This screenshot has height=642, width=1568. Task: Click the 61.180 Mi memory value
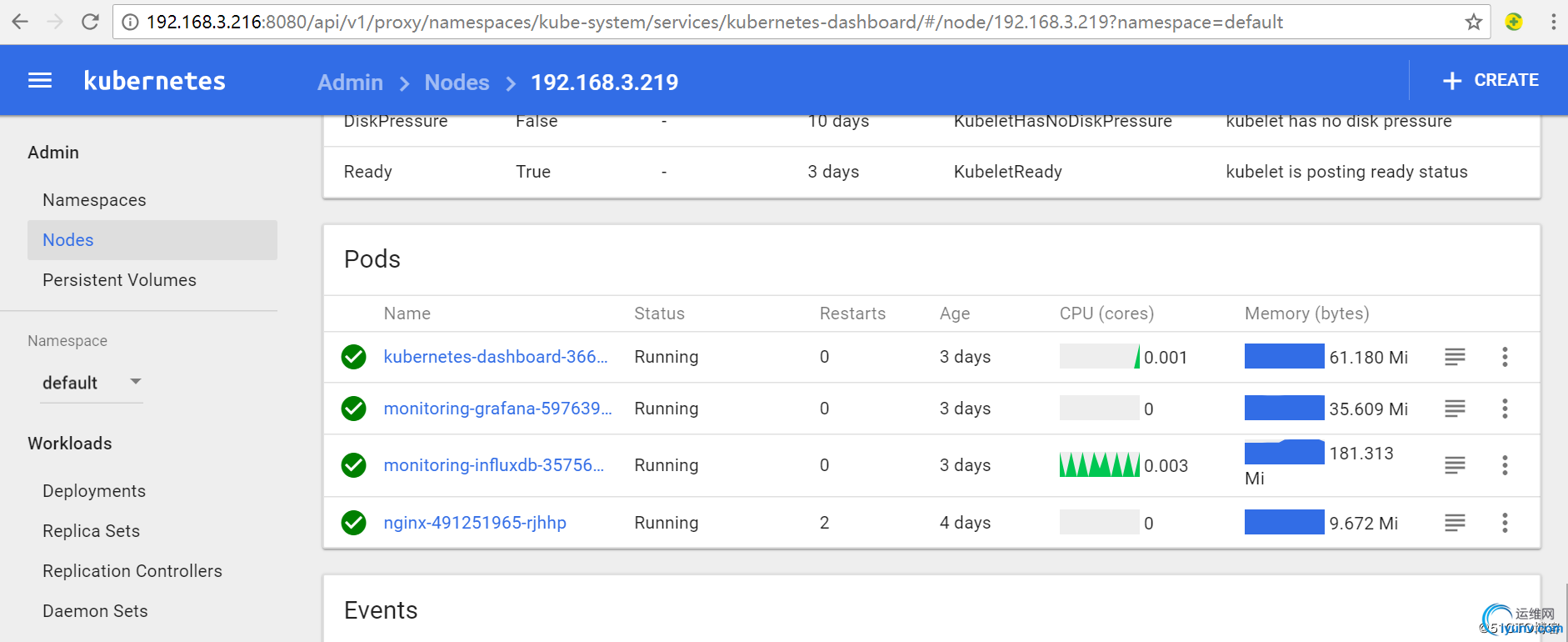tap(1369, 358)
